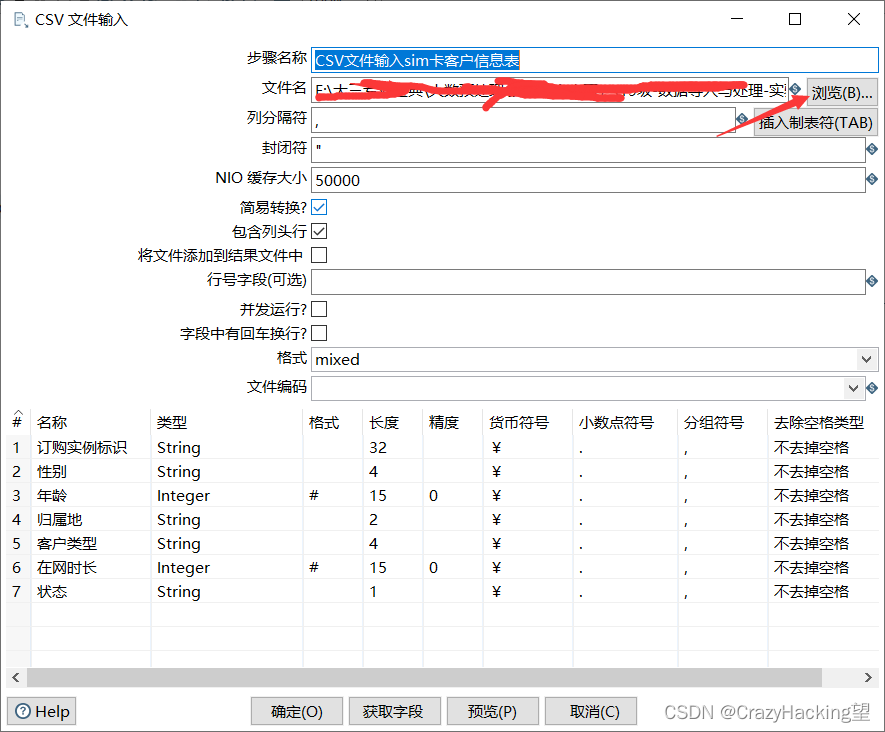Click the 去除空格类型 column header
This screenshot has width=885, height=732.
click(x=823, y=422)
